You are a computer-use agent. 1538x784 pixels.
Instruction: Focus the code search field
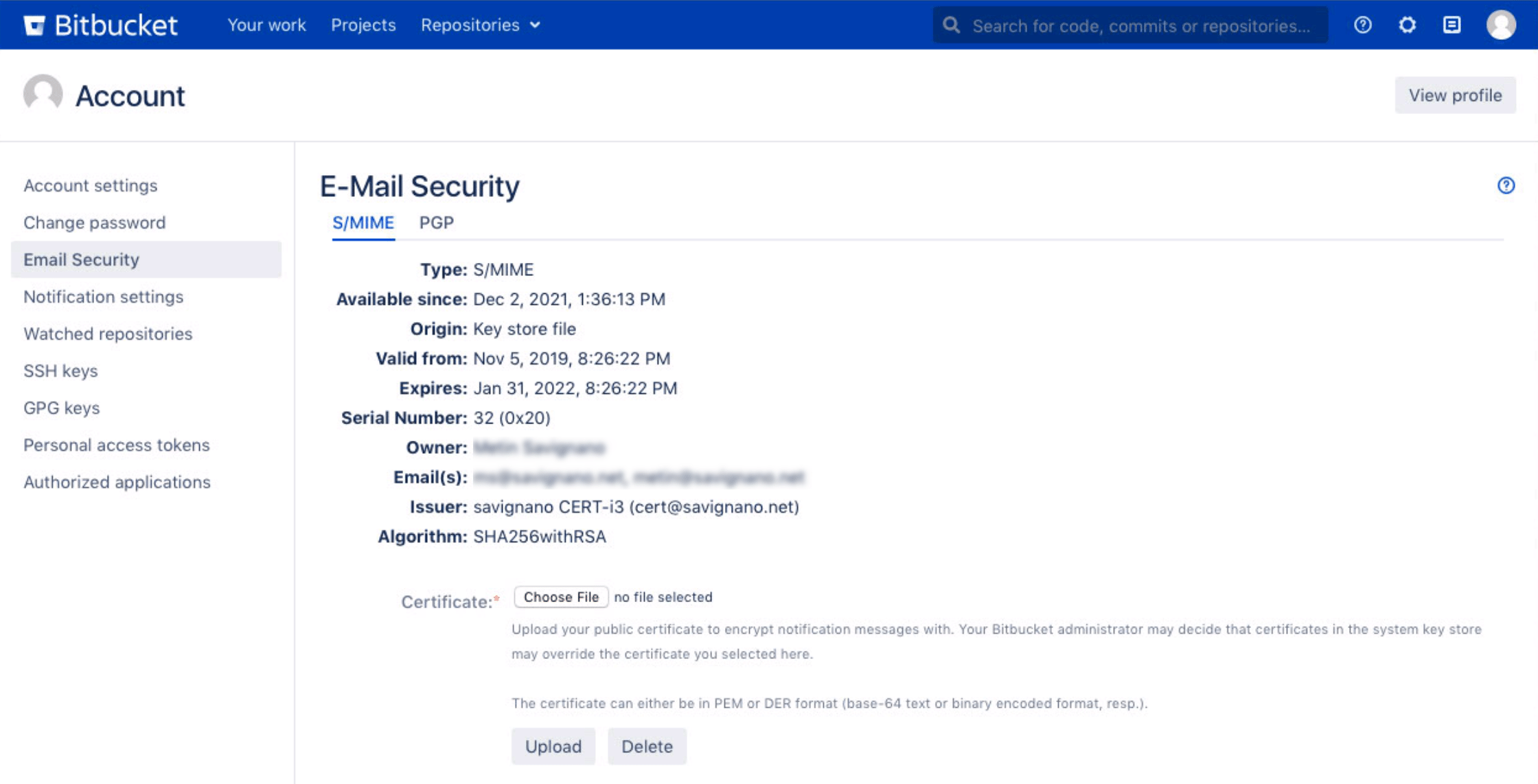pyautogui.click(x=1141, y=25)
